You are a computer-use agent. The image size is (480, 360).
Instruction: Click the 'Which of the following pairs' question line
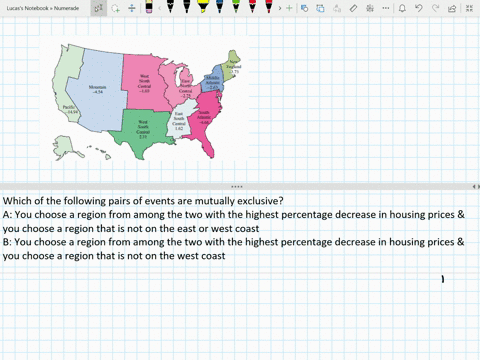(143, 201)
